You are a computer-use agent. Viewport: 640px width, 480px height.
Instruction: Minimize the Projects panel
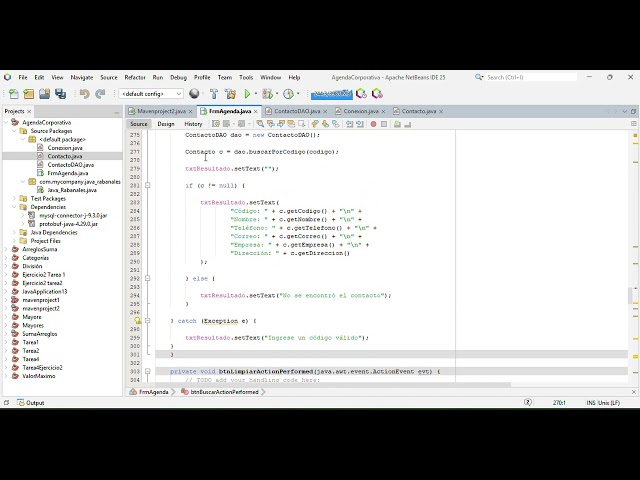tap(117, 111)
